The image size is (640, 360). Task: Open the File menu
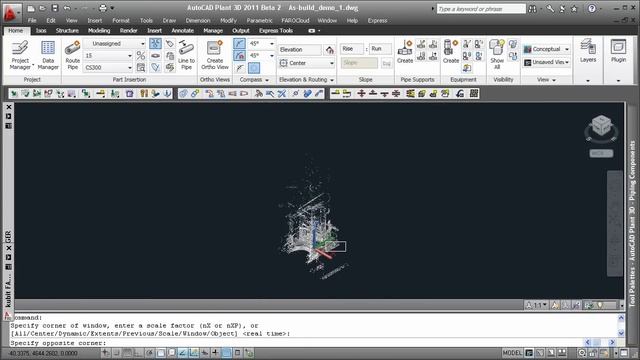(x=32, y=20)
